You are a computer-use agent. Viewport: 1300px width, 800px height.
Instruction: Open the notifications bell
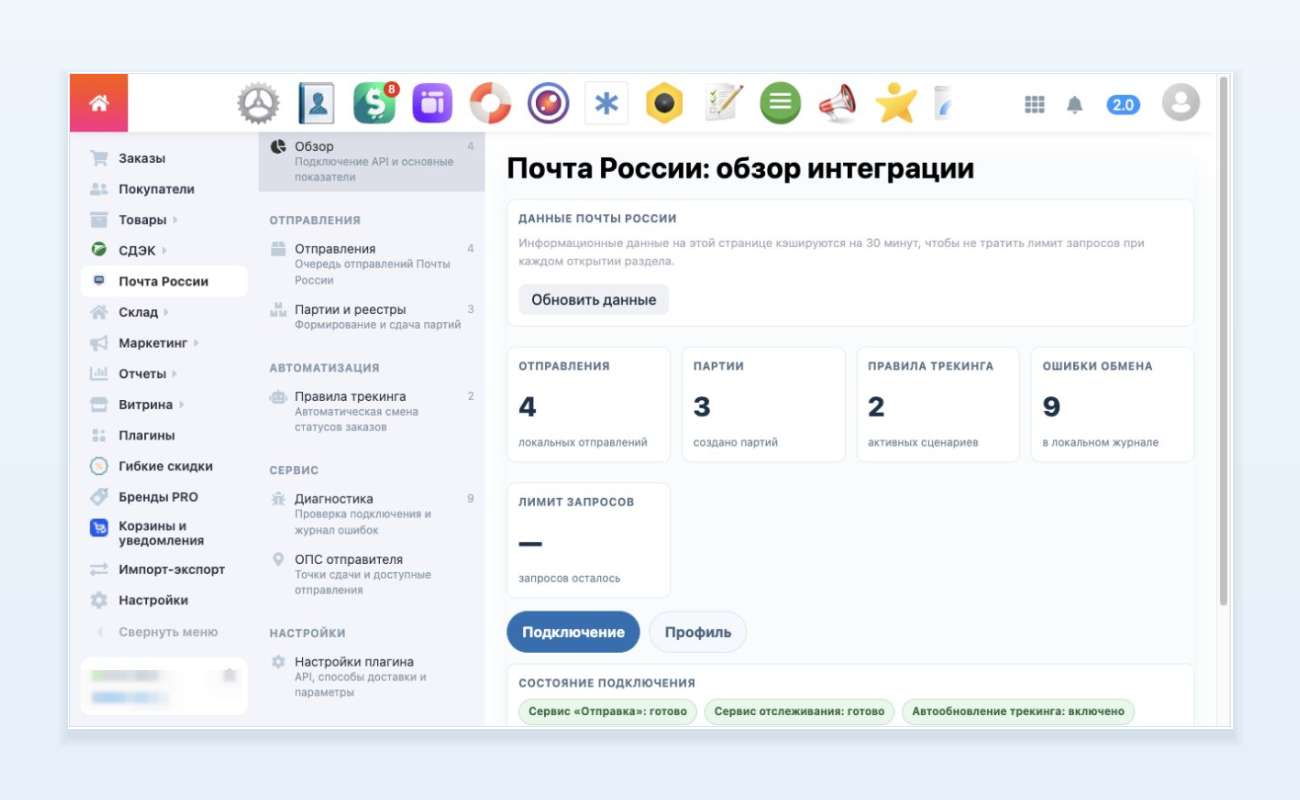(1075, 104)
